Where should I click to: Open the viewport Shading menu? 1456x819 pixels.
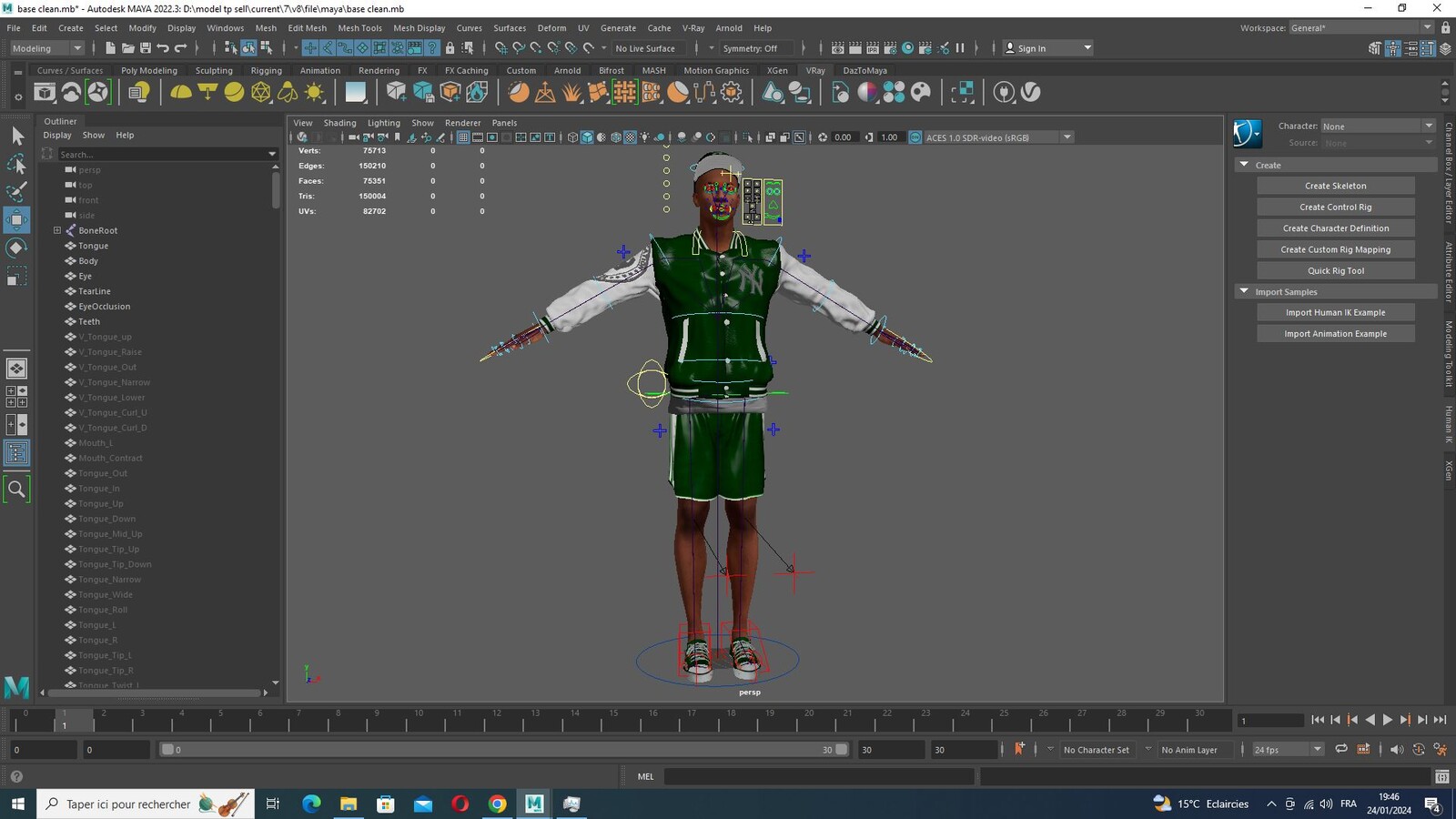pyautogui.click(x=339, y=123)
